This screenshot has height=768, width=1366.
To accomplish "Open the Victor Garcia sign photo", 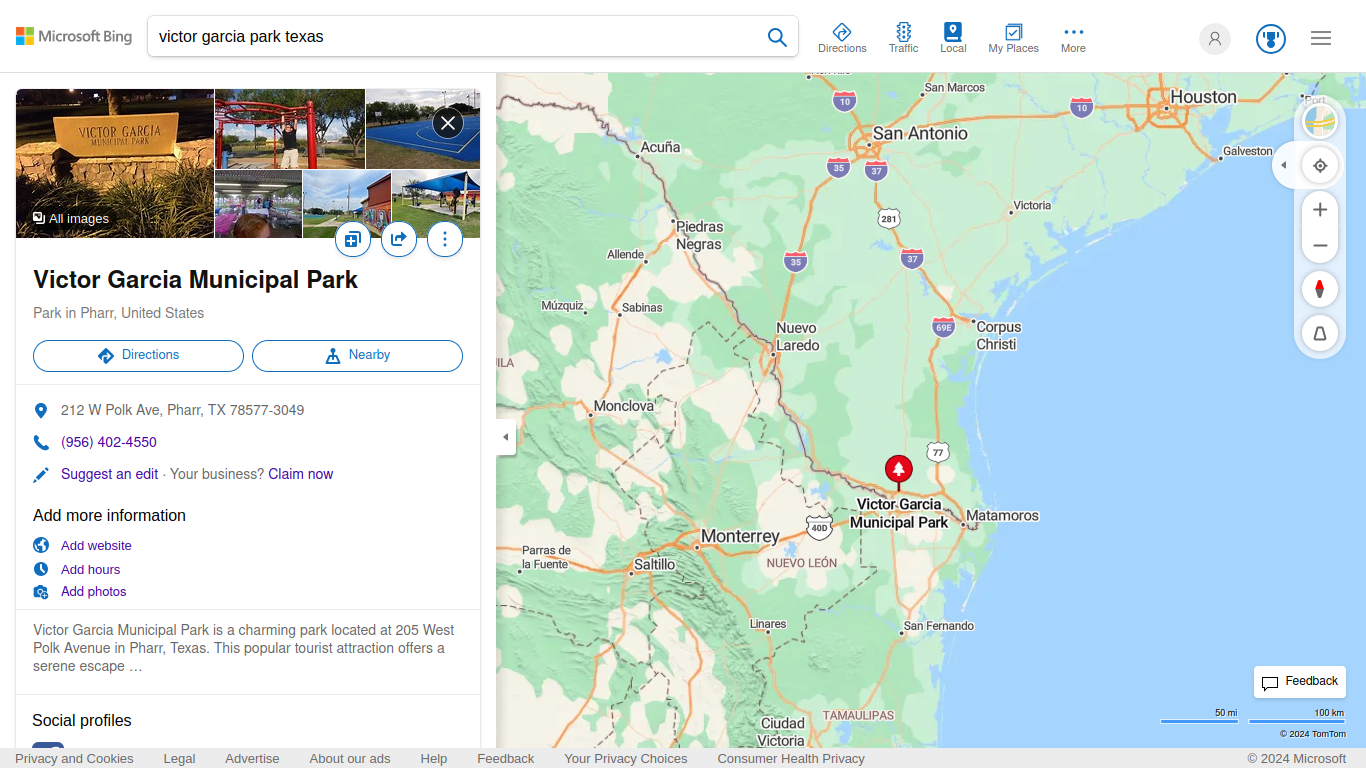I will [115, 163].
